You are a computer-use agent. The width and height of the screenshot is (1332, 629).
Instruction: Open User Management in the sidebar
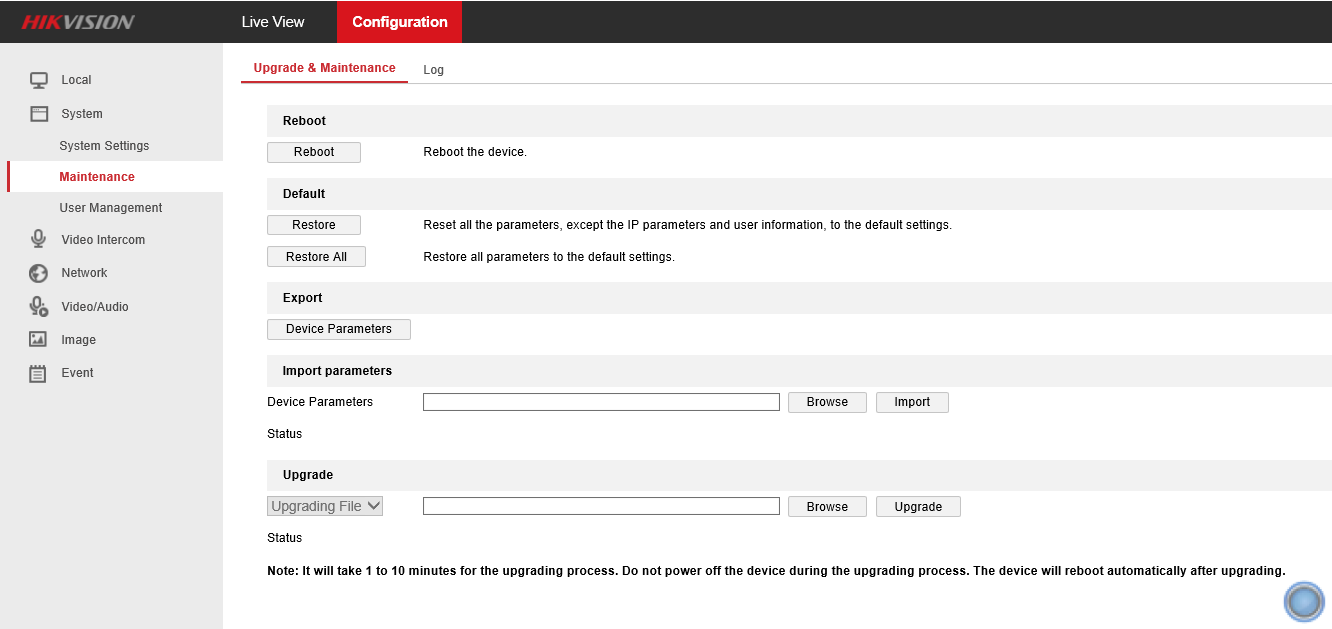point(110,208)
